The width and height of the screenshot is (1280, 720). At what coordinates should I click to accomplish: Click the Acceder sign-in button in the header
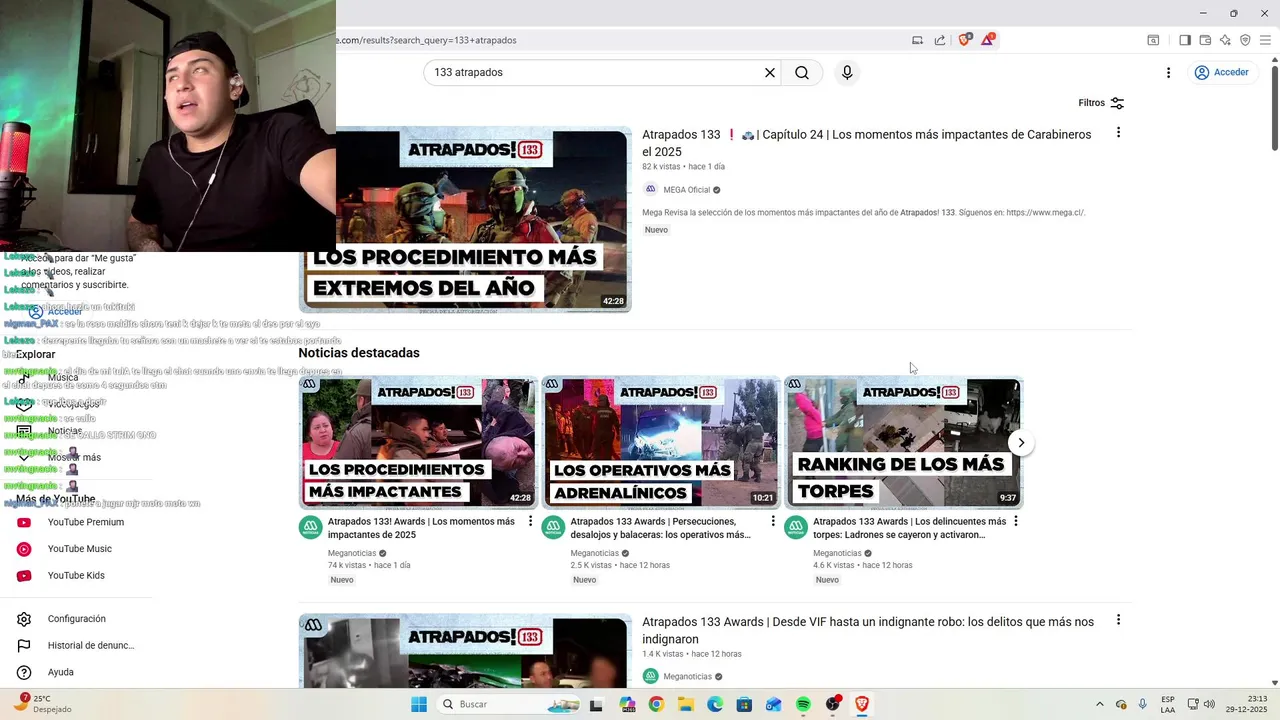(1222, 72)
